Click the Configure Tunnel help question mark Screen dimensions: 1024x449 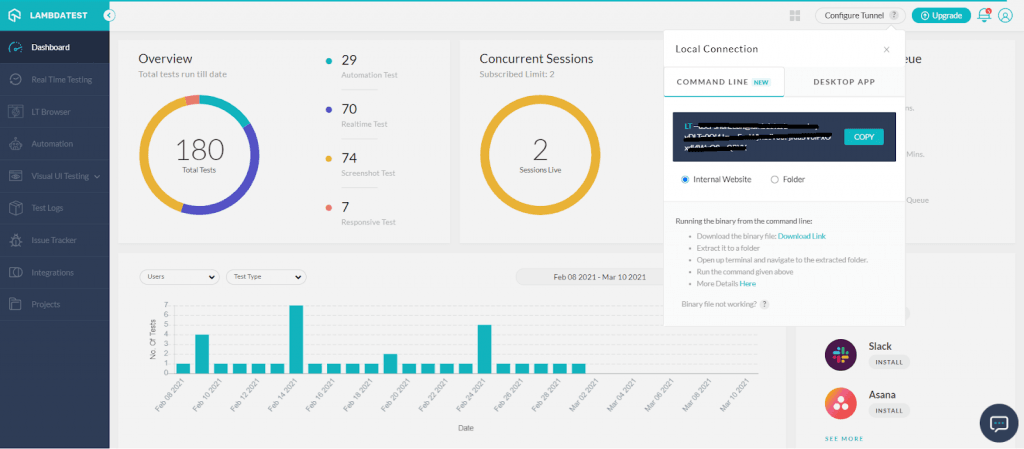click(894, 16)
